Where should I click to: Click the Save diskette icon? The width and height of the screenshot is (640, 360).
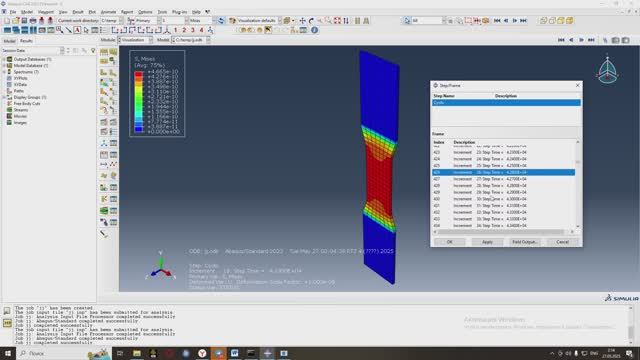24,20
